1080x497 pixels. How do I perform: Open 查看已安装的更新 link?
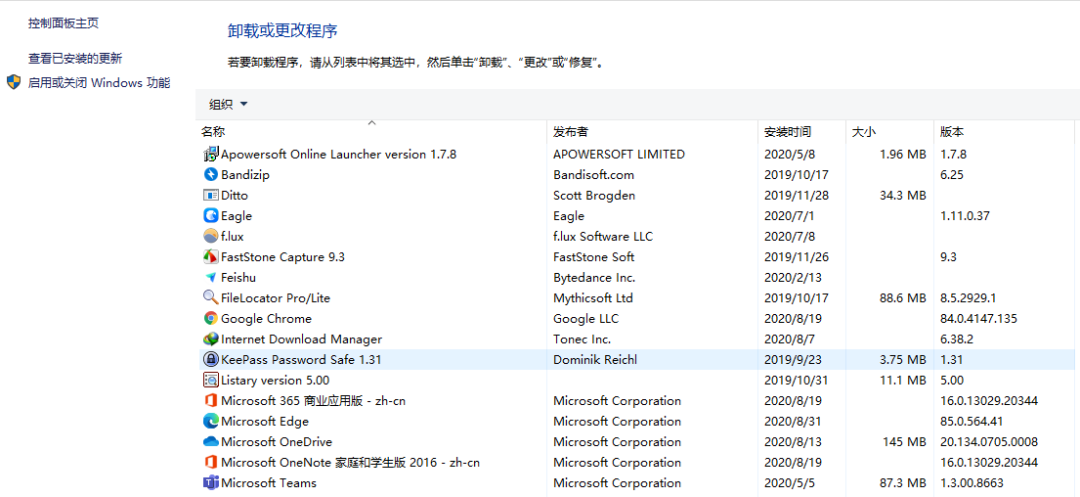[75, 59]
